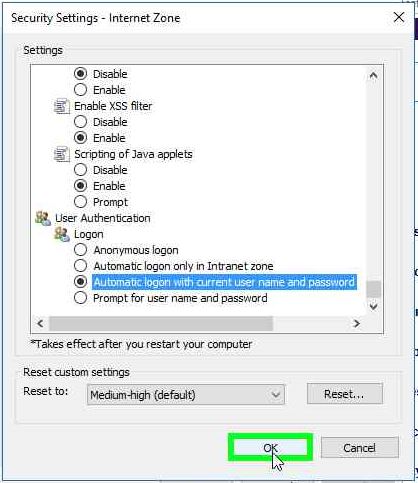Select Disable for Enable XSS filter
Viewport: 418px width, 483px height.
(x=80, y=122)
